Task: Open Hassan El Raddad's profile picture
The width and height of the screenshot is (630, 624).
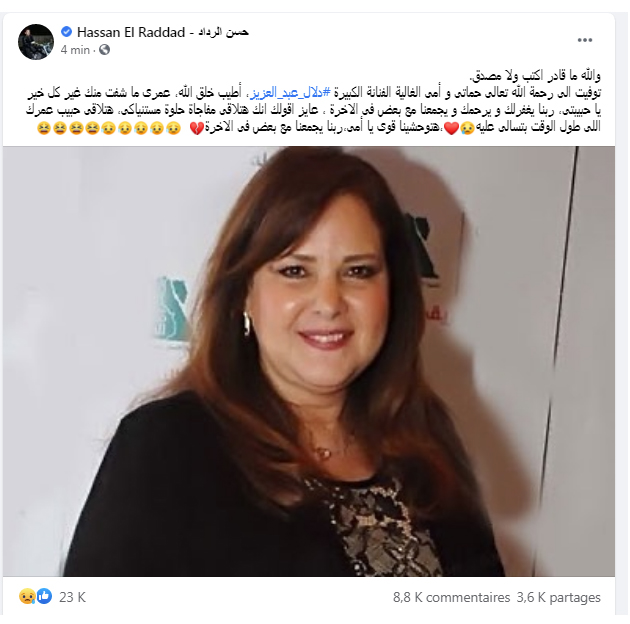Action: [36, 42]
